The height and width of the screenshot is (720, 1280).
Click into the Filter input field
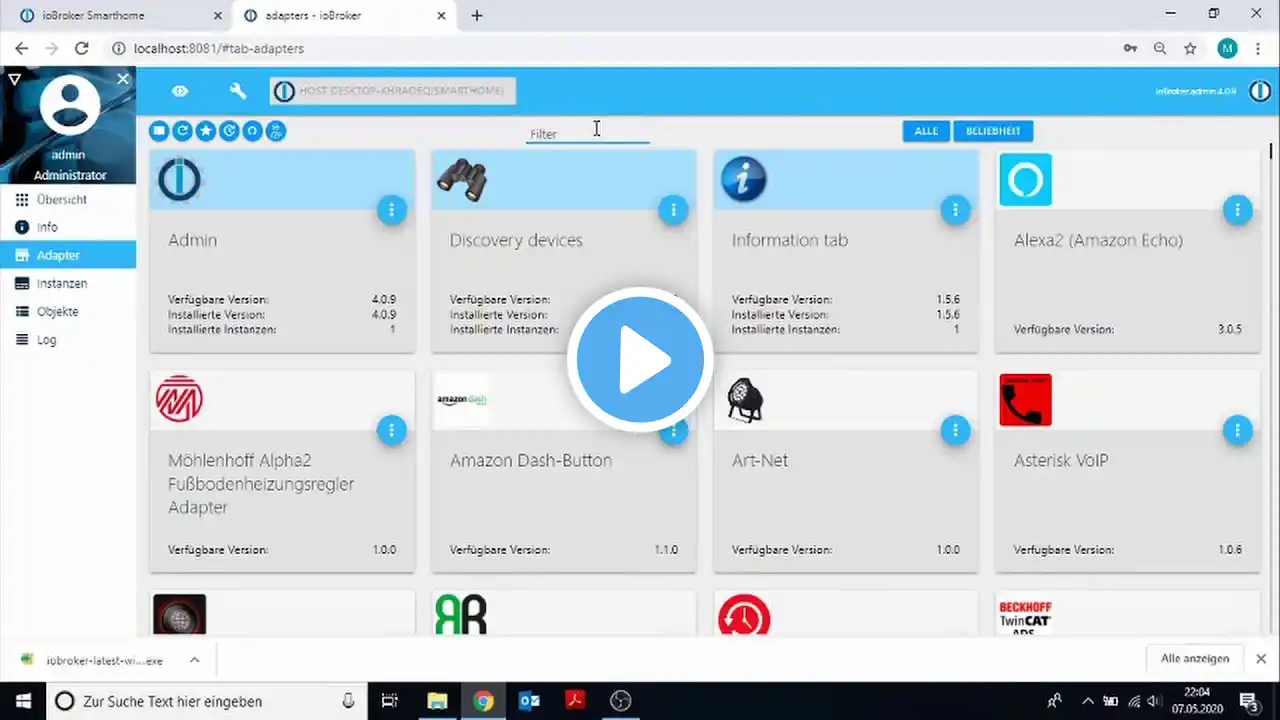pos(588,133)
